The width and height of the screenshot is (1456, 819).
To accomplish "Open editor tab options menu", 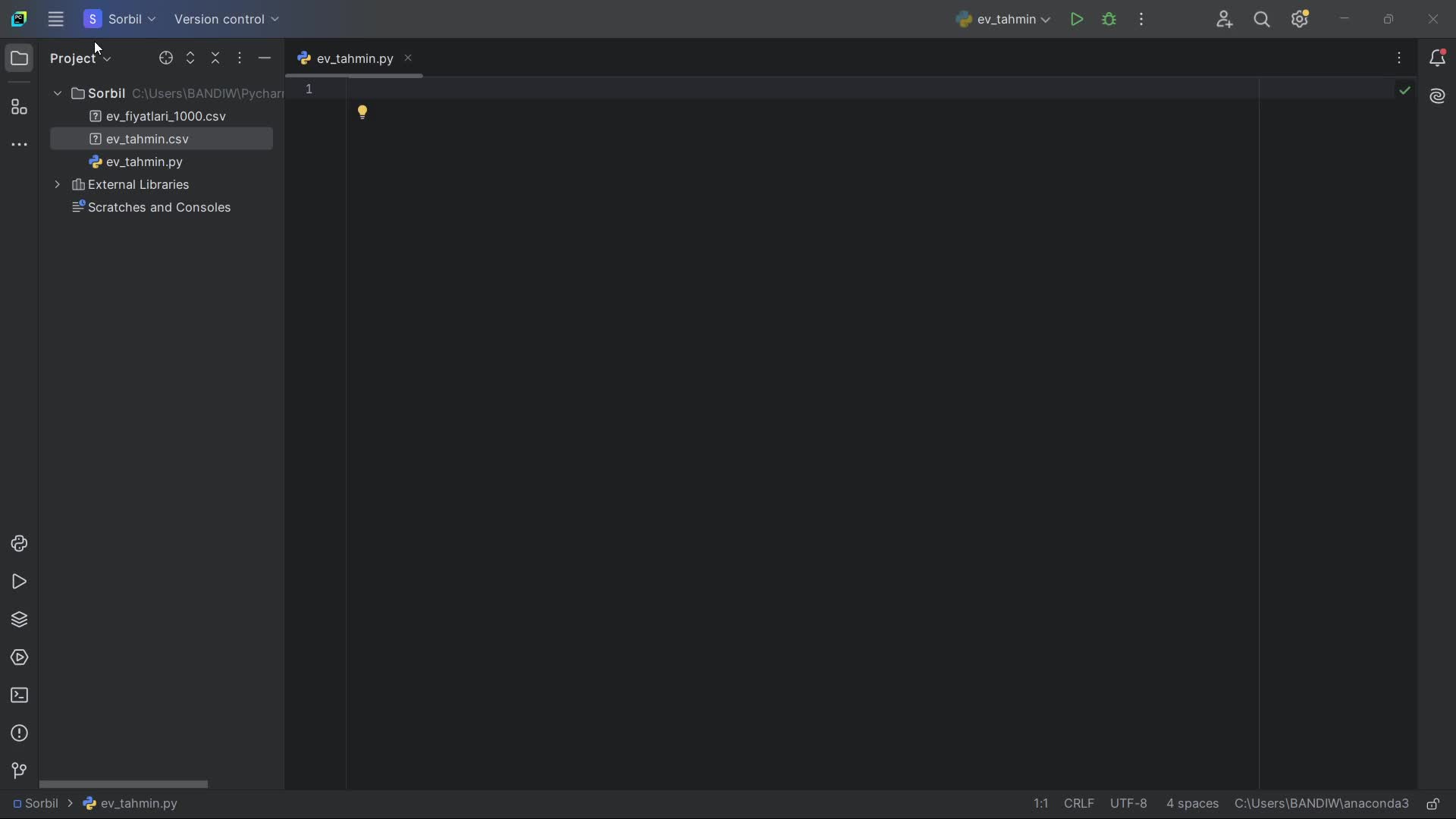I will [x=1400, y=58].
